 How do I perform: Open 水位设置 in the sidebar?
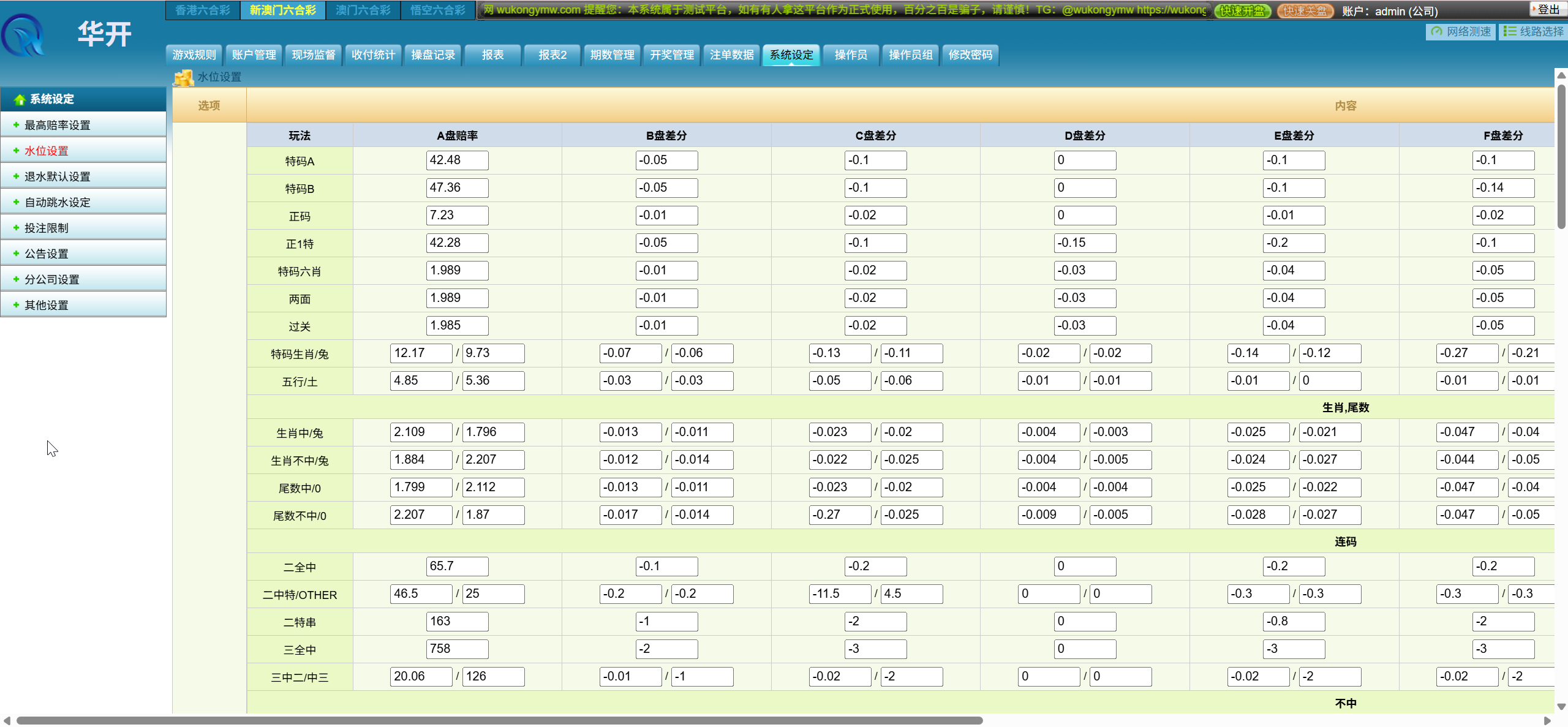83,151
